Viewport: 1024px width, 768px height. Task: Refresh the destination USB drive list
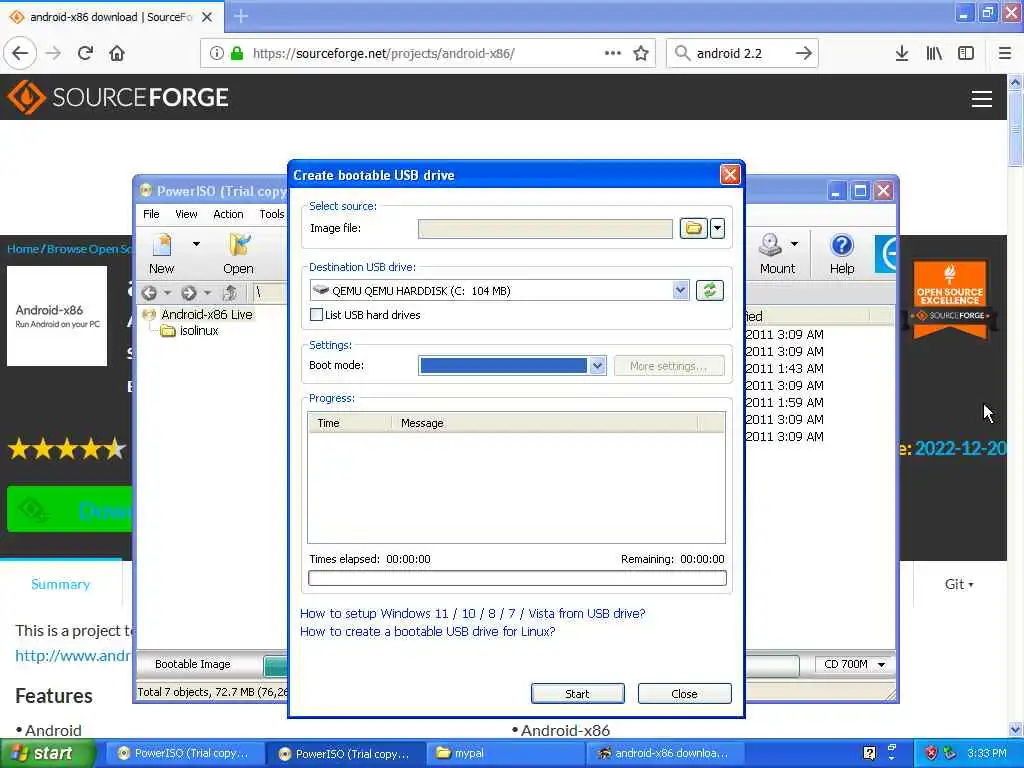coord(710,290)
